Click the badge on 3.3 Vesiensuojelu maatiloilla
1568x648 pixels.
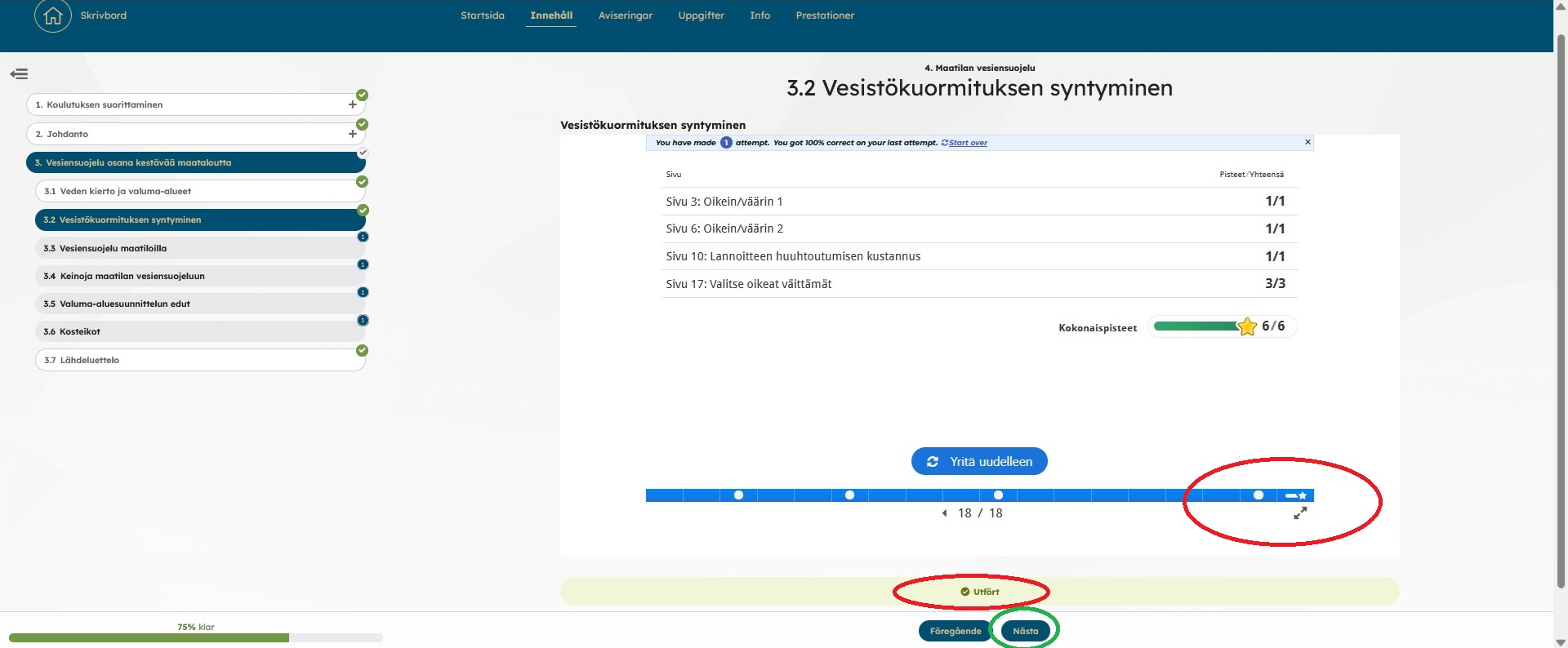[363, 237]
